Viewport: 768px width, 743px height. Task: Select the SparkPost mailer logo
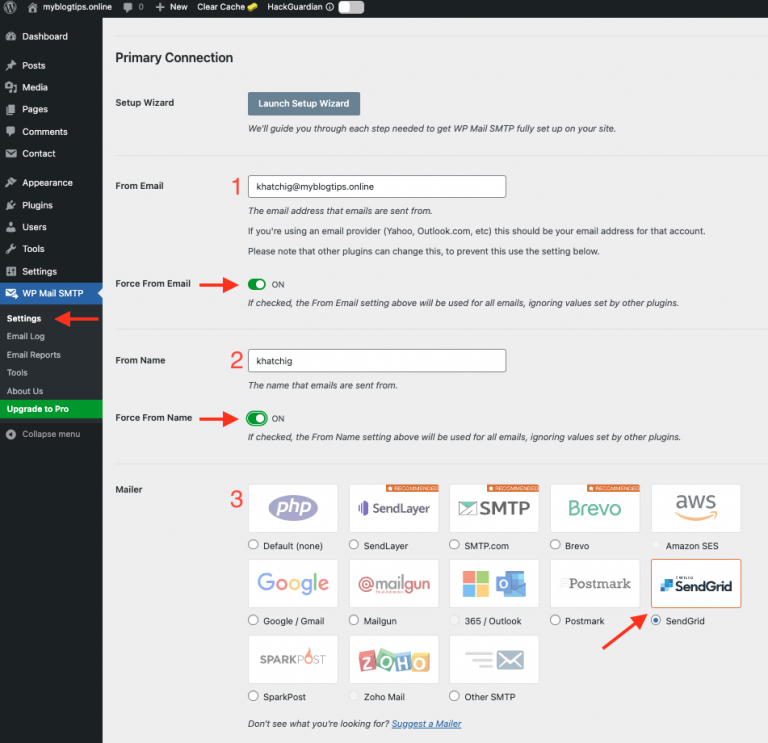coord(293,659)
